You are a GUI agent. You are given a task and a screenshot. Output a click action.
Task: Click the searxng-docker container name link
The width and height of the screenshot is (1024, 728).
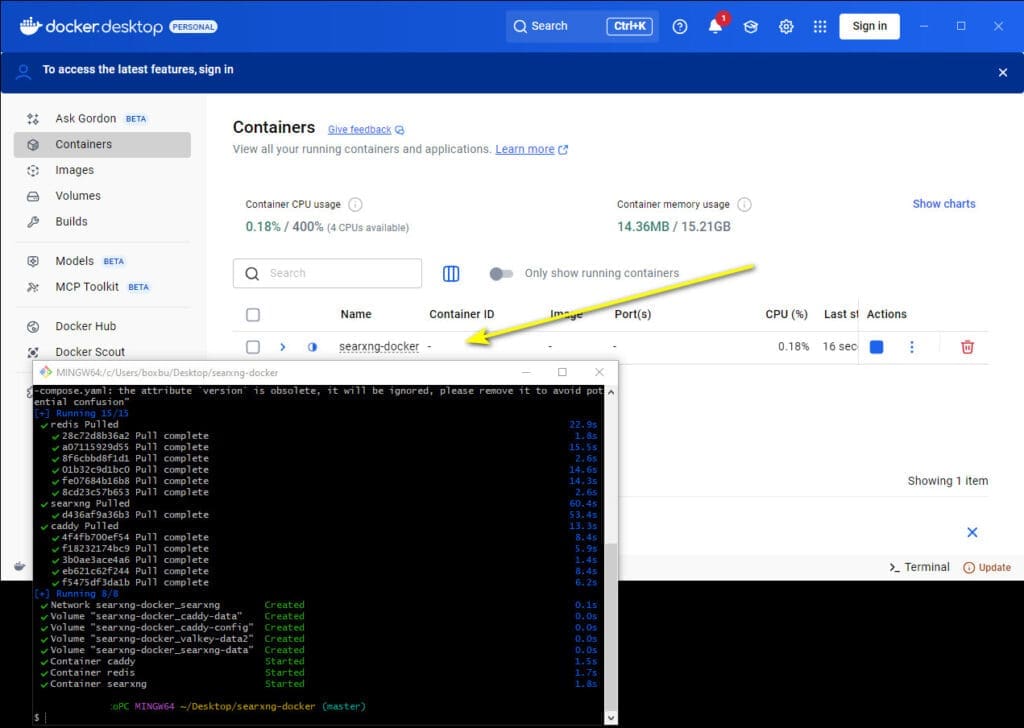pos(379,347)
